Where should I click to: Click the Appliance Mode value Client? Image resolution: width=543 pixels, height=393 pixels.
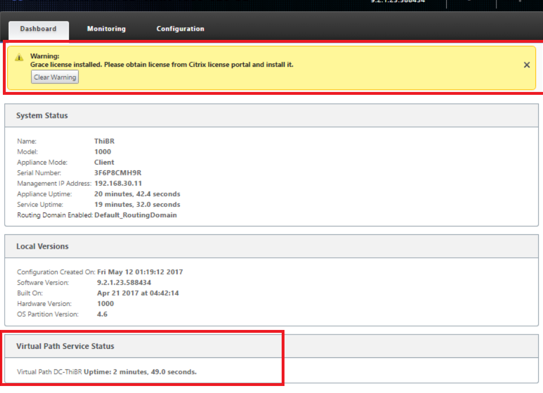point(104,162)
